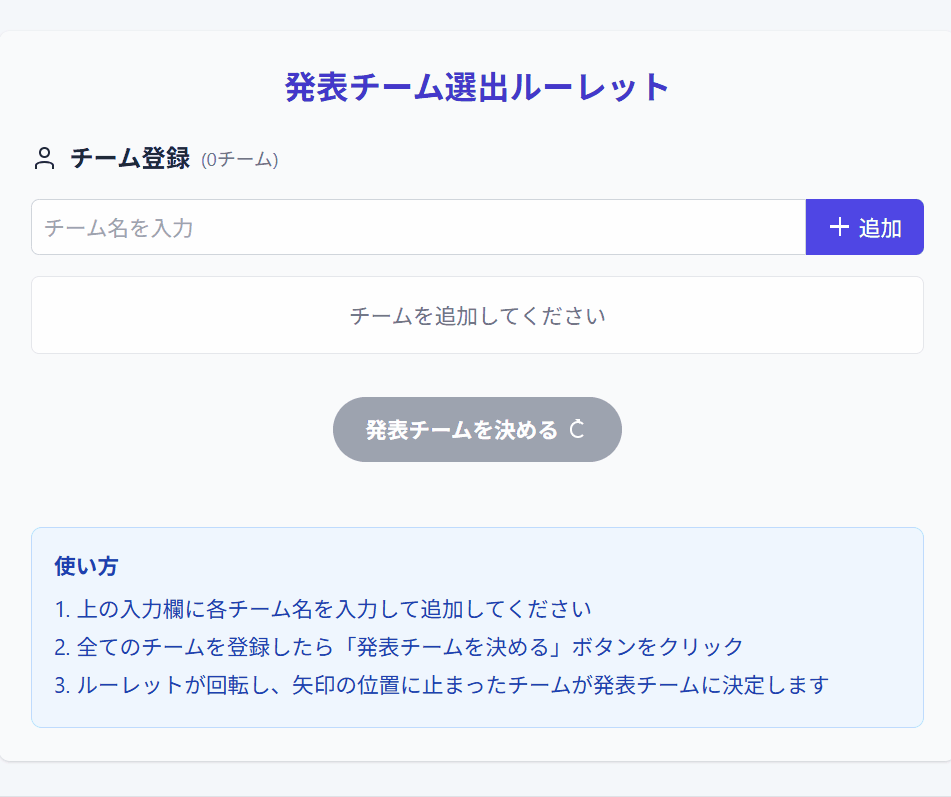Click the 発表チームを決める button text

click(462, 429)
